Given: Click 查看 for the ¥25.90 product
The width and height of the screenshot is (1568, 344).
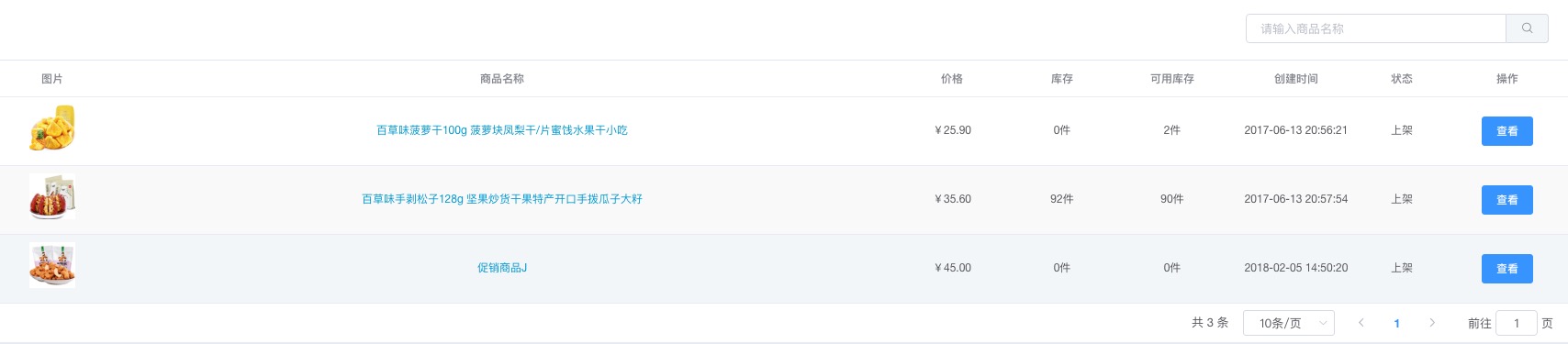Looking at the screenshot, I should click(x=1507, y=131).
